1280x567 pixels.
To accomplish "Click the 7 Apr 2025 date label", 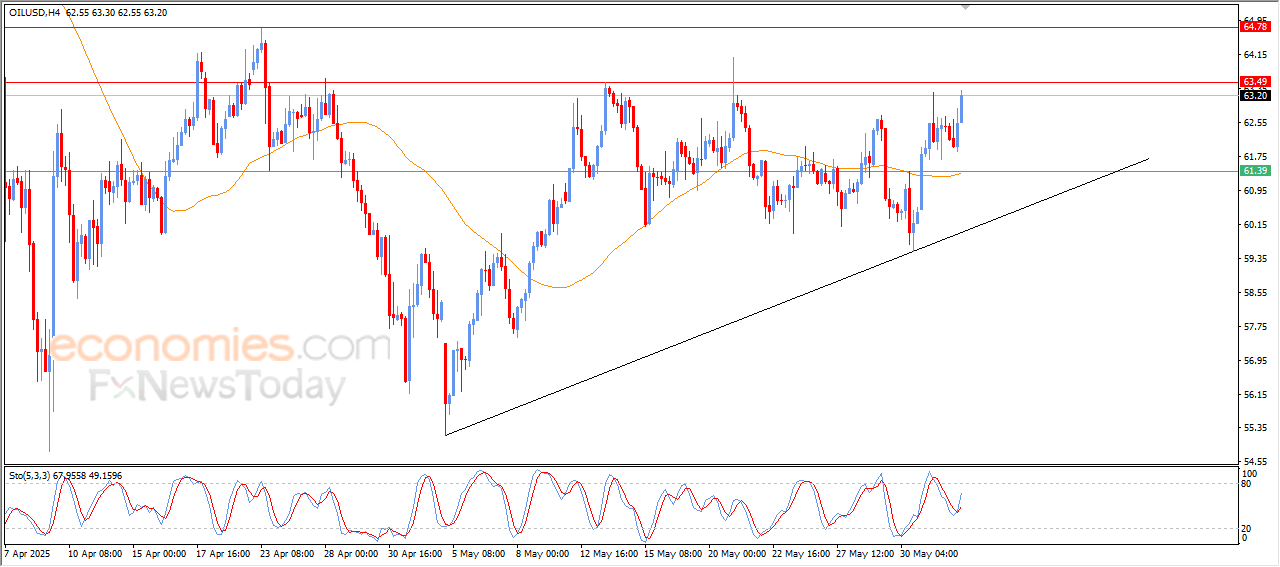I will [26, 552].
